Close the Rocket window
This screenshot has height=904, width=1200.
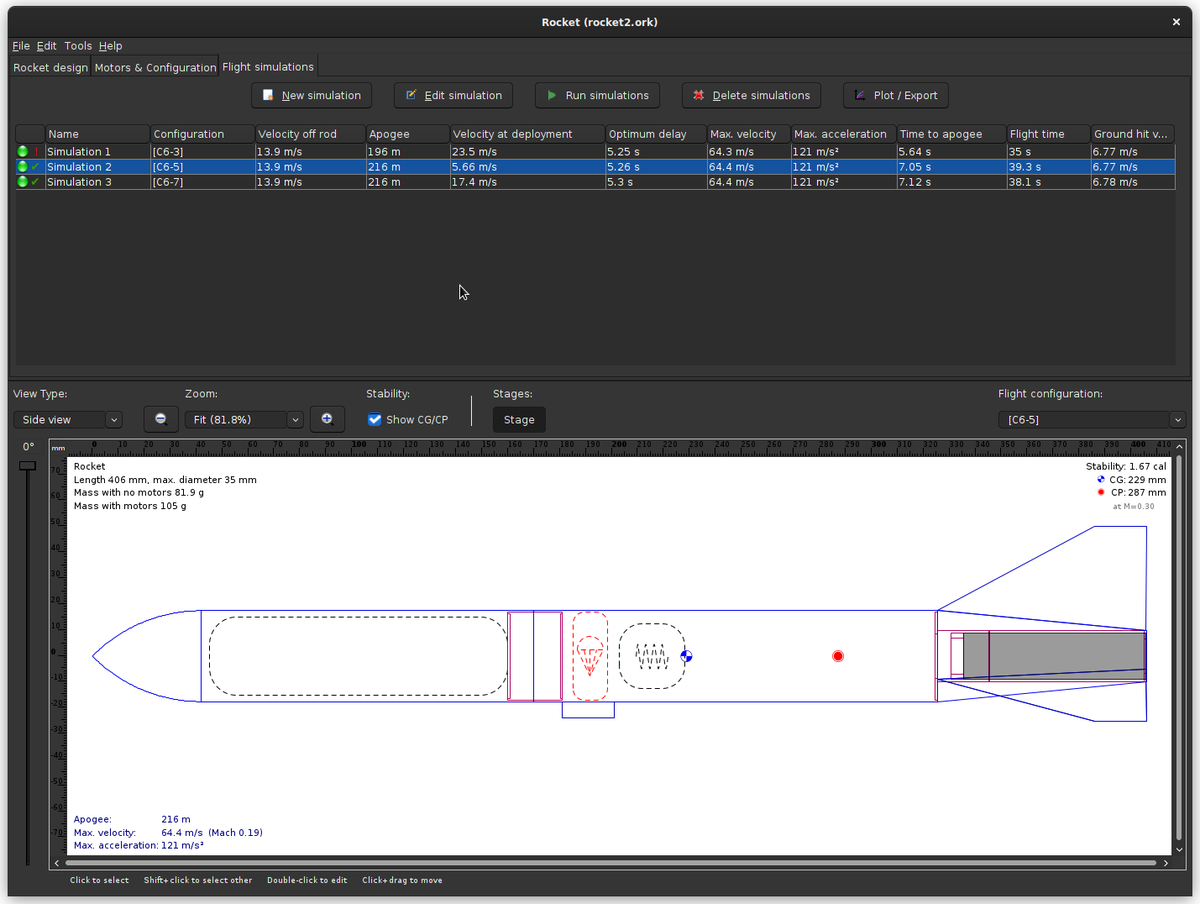[1176, 22]
